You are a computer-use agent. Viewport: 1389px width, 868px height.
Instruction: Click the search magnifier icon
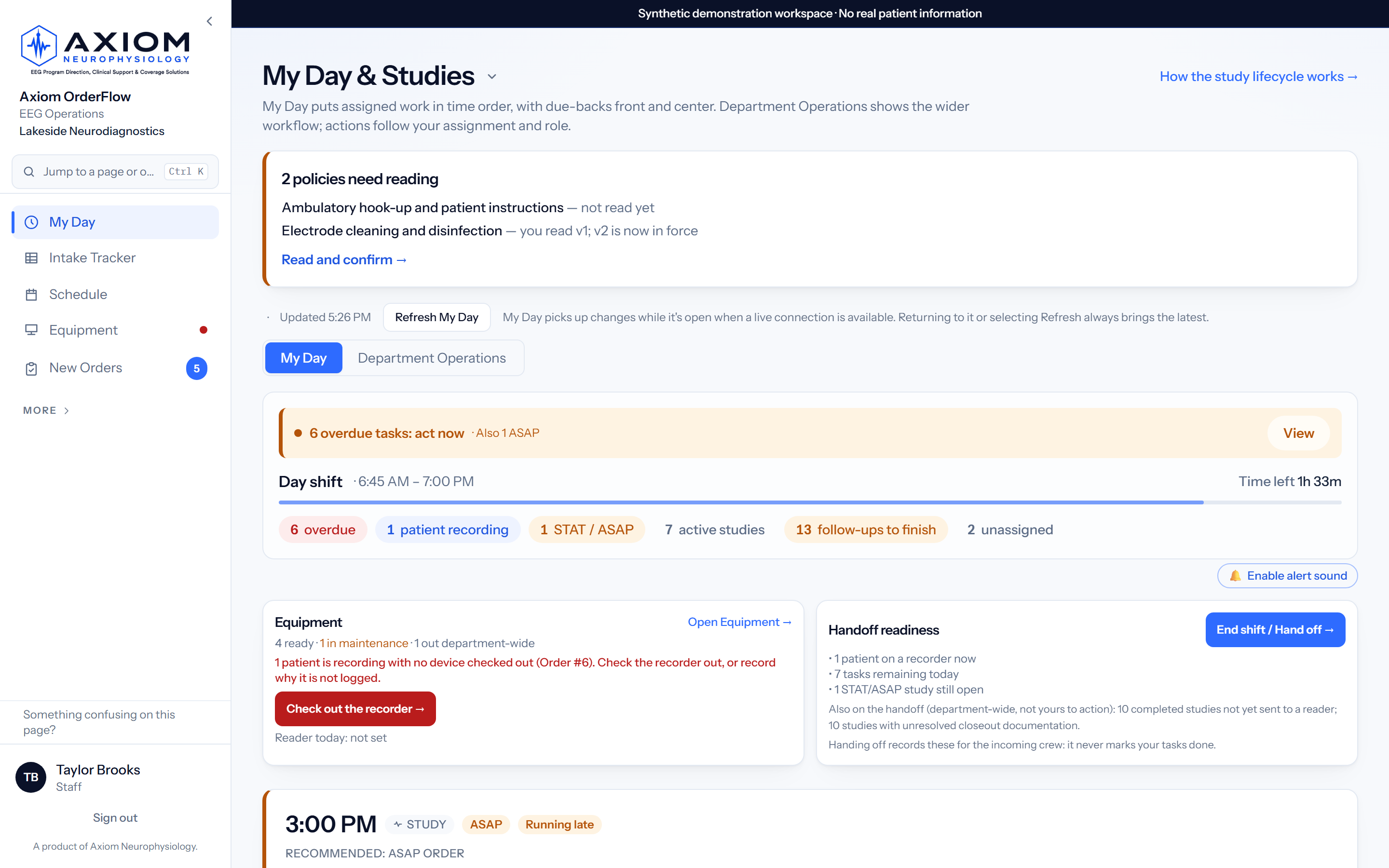coord(29,172)
